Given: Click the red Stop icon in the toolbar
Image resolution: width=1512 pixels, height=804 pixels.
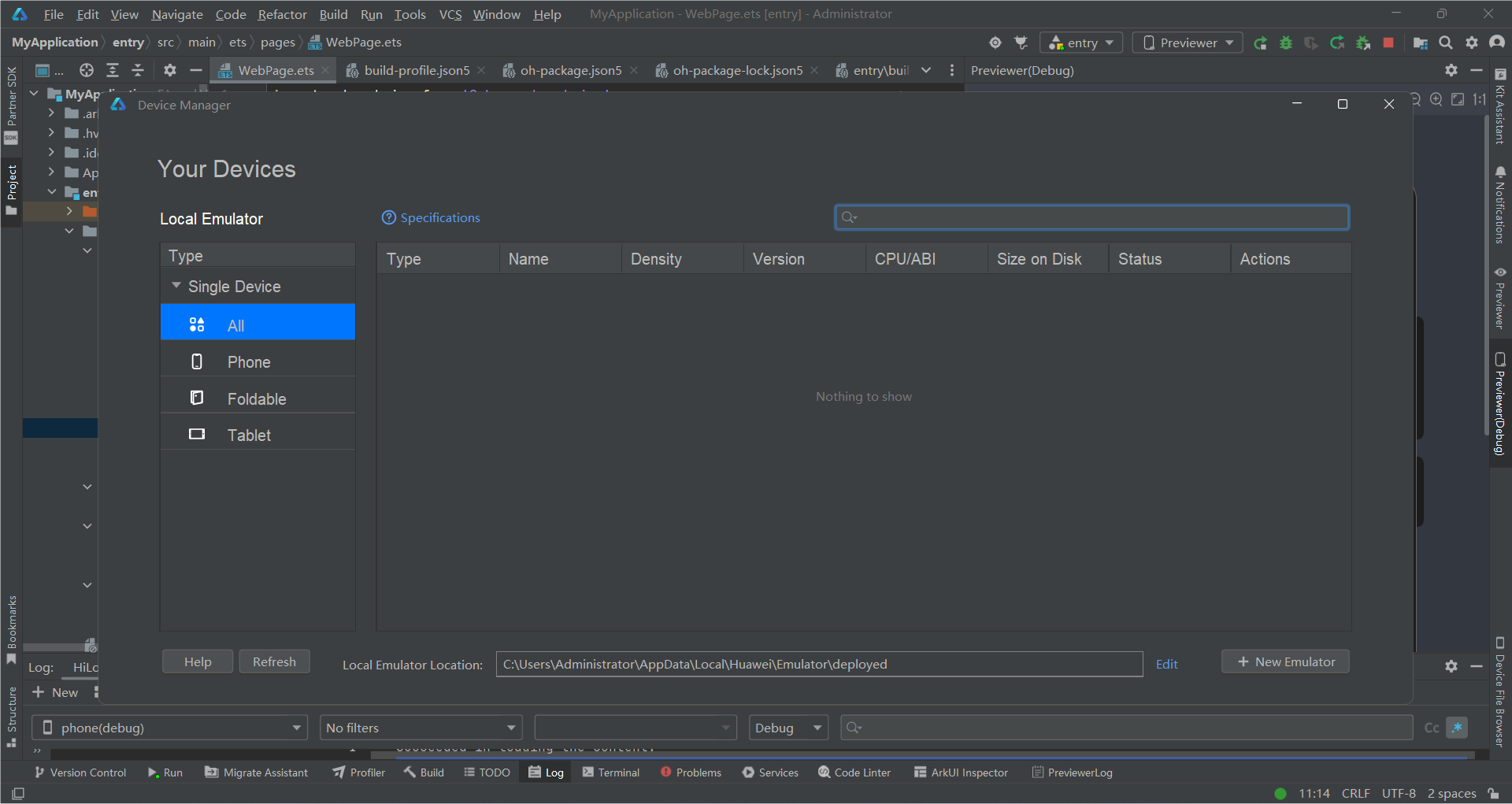Looking at the screenshot, I should [1388, 43].
